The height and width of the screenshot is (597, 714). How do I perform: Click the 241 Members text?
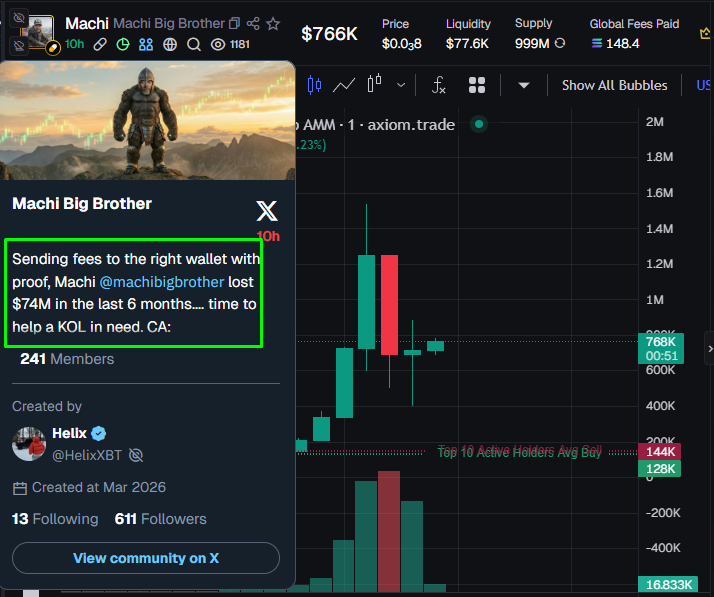pos(67,359)
